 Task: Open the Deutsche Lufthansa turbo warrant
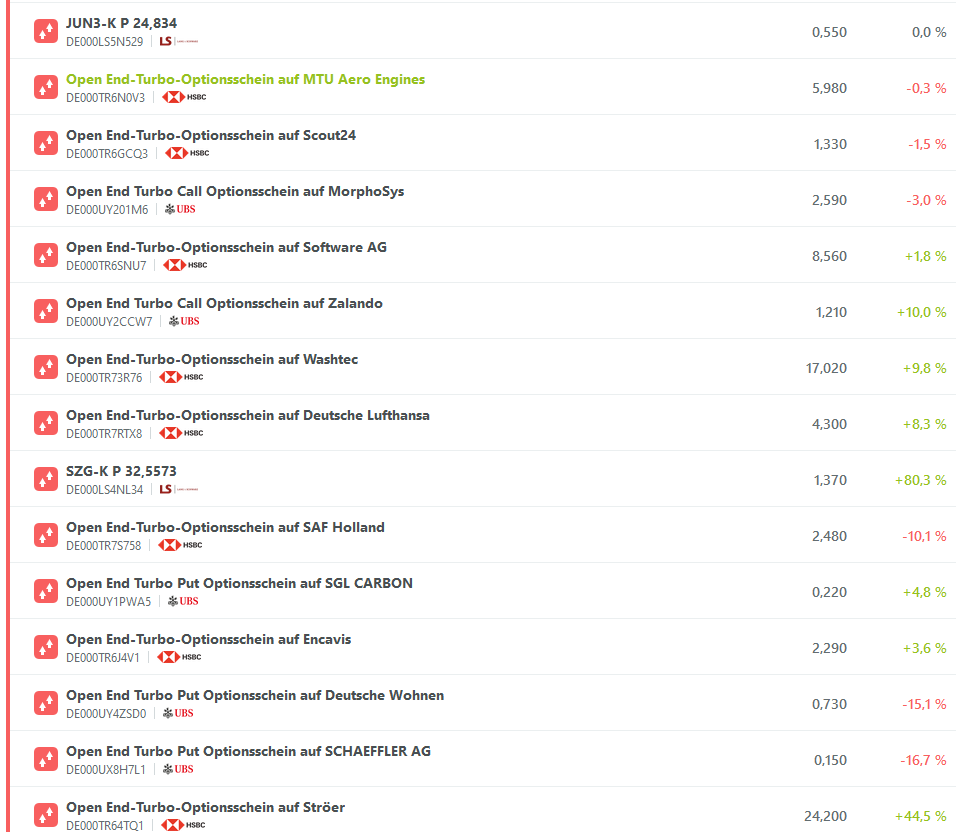coord(247,415)
